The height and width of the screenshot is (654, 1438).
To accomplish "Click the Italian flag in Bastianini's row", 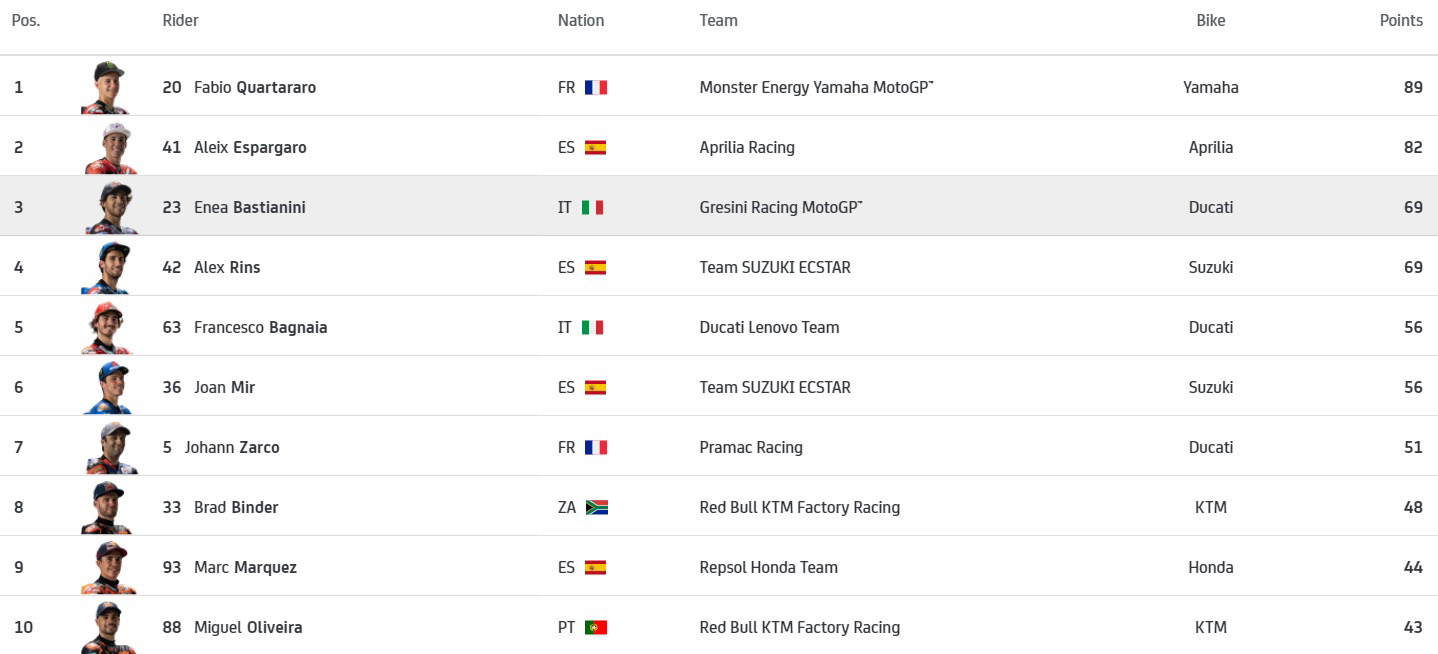I will click(x=593, y=208).
